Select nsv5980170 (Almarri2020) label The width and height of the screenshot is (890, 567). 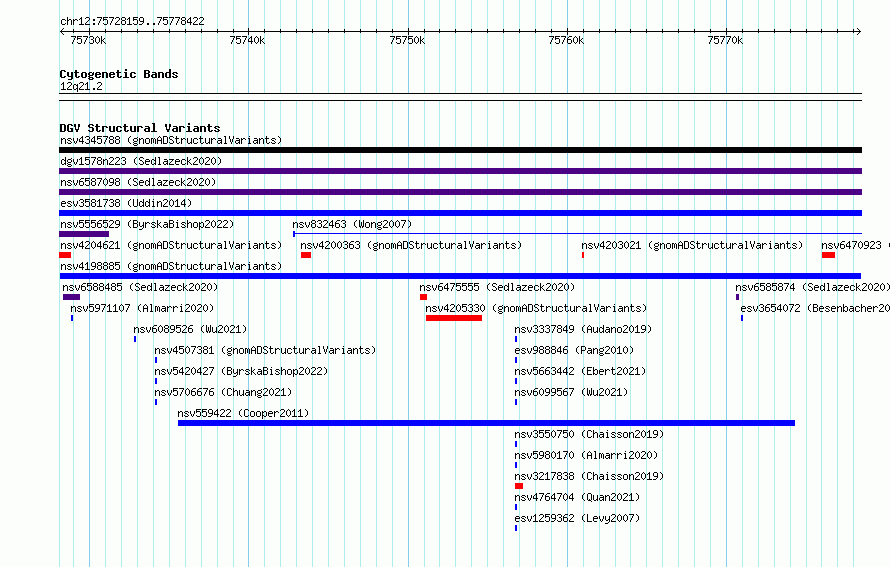click(x=586, y=455)
